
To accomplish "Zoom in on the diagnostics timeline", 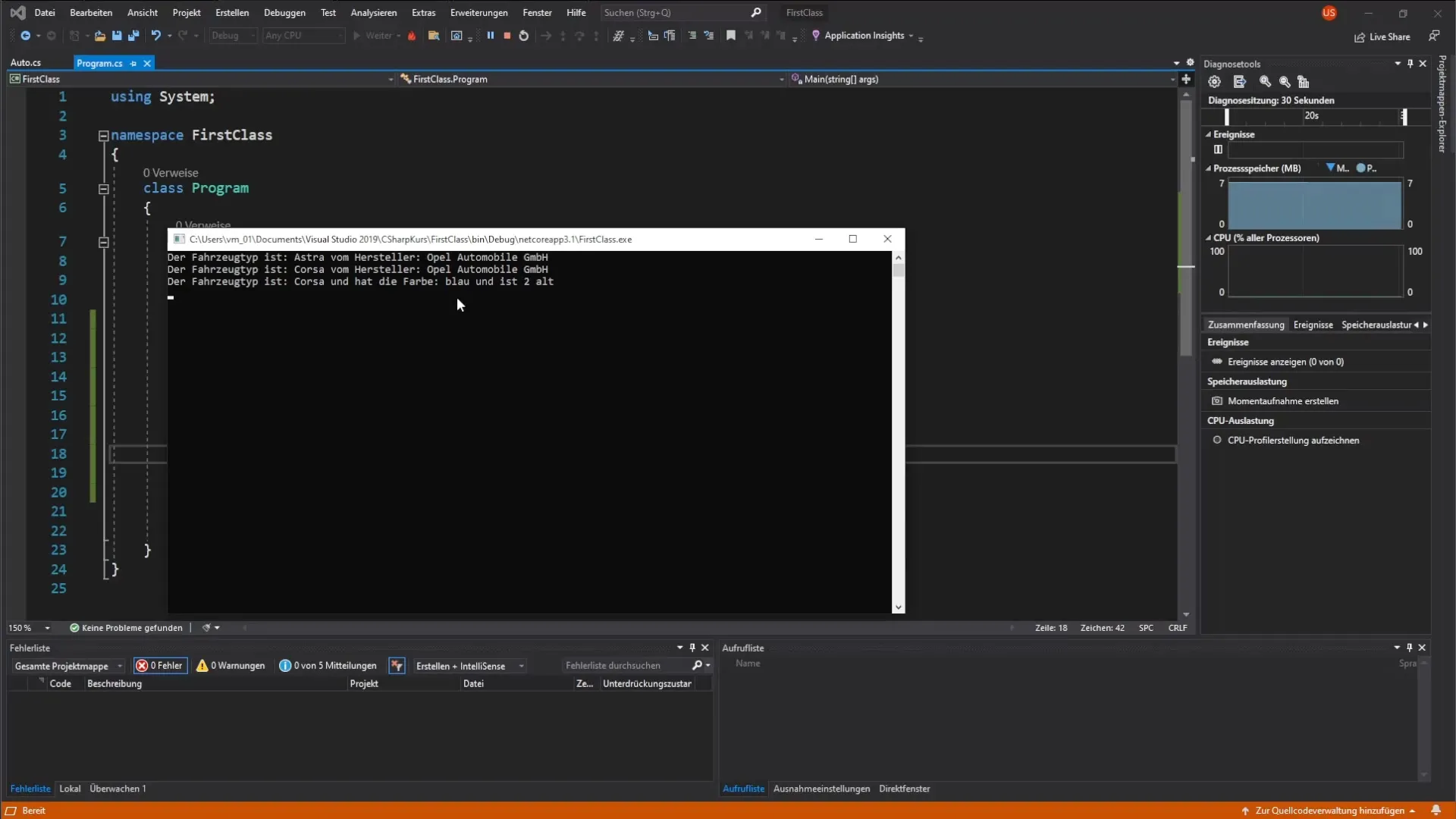I will coord(1265,82).
